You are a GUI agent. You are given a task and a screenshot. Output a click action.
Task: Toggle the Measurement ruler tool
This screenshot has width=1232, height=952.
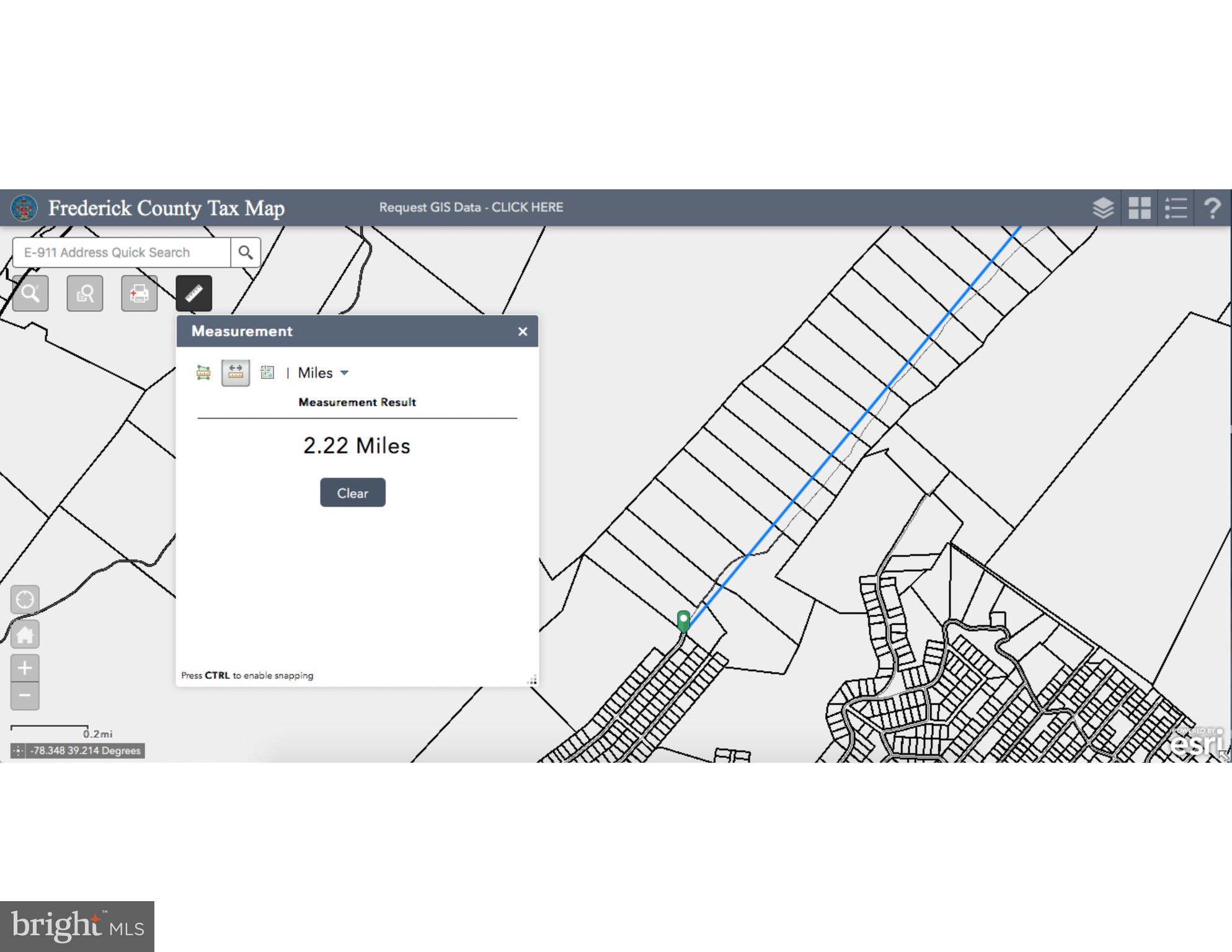(193, 293)
